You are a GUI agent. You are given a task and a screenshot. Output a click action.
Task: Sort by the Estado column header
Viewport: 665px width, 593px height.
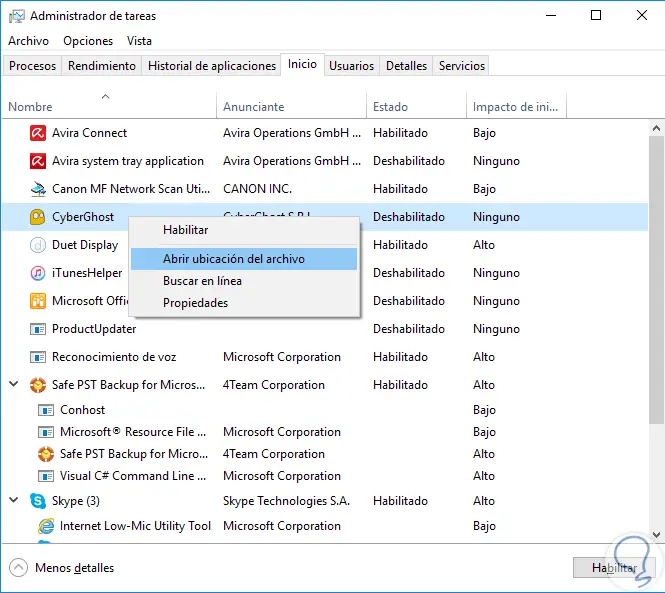416,106
